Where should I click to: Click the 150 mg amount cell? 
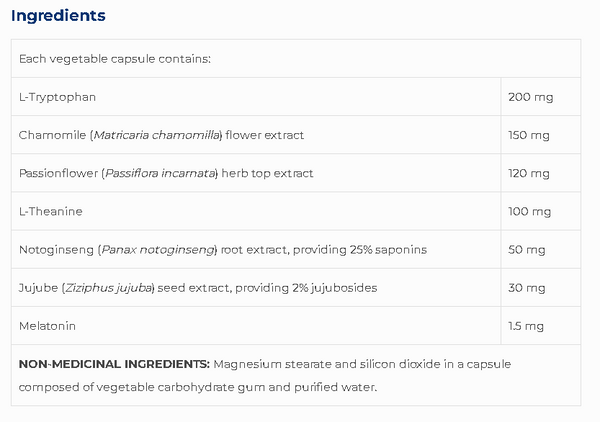[541, 135]
